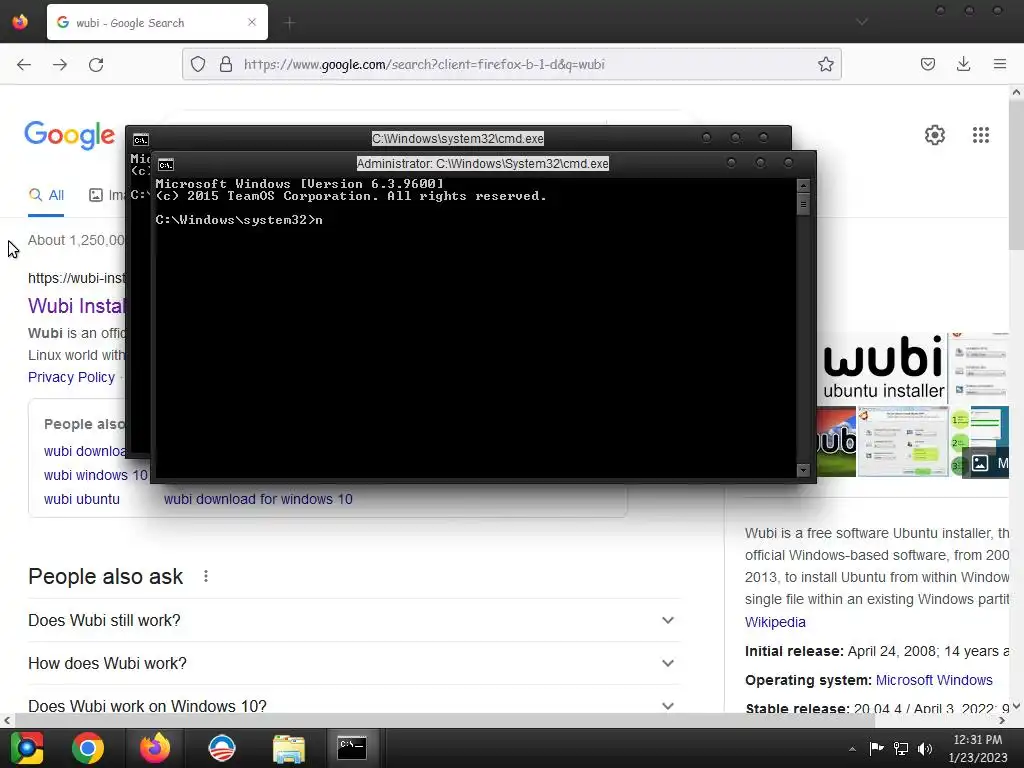This screenshot has width=1024, height=768.
Task: Click cmd scrollbar up arrow
Action: coord(803,185)
